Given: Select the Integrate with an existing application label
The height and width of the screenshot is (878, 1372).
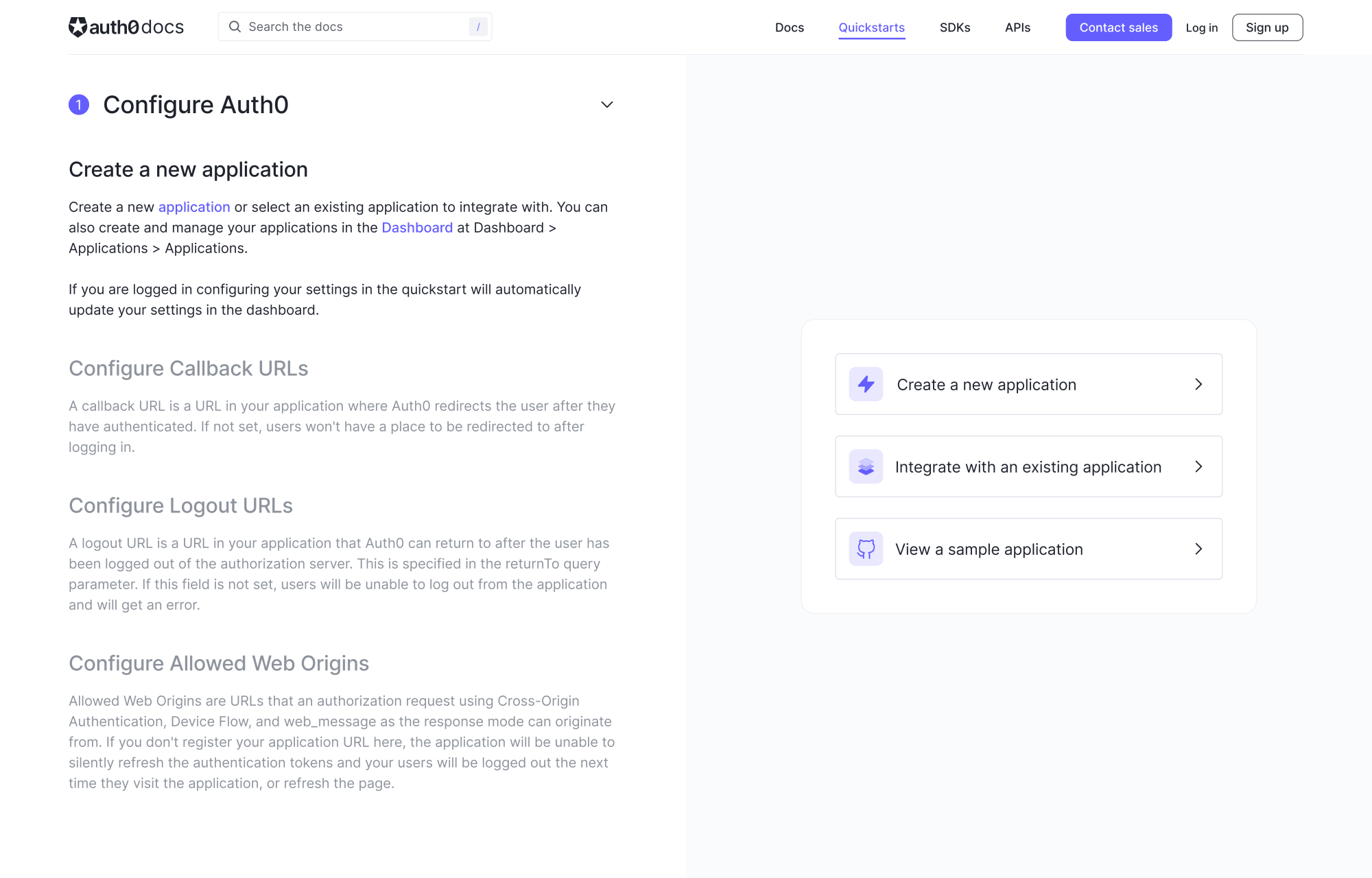Looking at the screenshot, I should (1028, 467).
